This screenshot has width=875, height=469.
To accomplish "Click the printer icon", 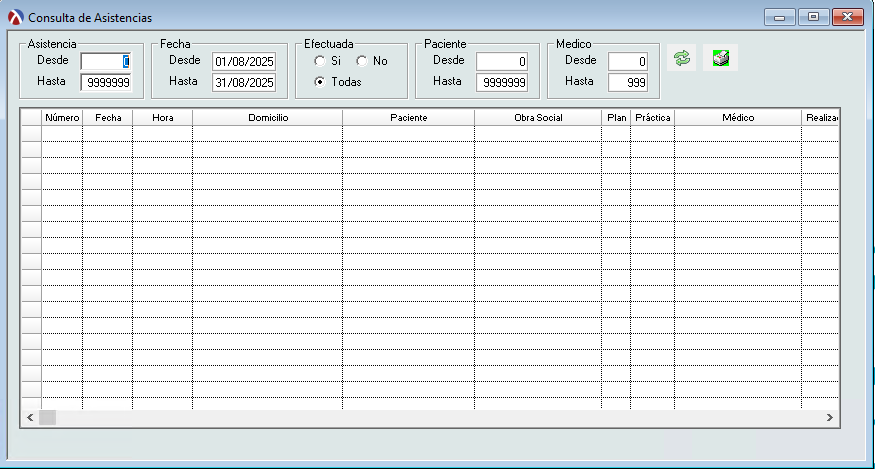I will point(720,59).
